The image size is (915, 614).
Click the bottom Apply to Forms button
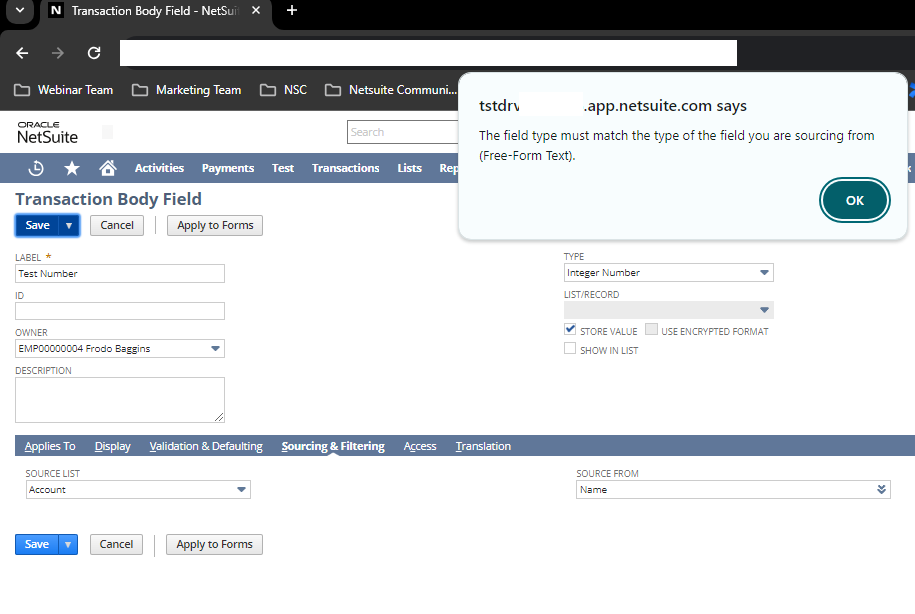(x=214, y=545)
